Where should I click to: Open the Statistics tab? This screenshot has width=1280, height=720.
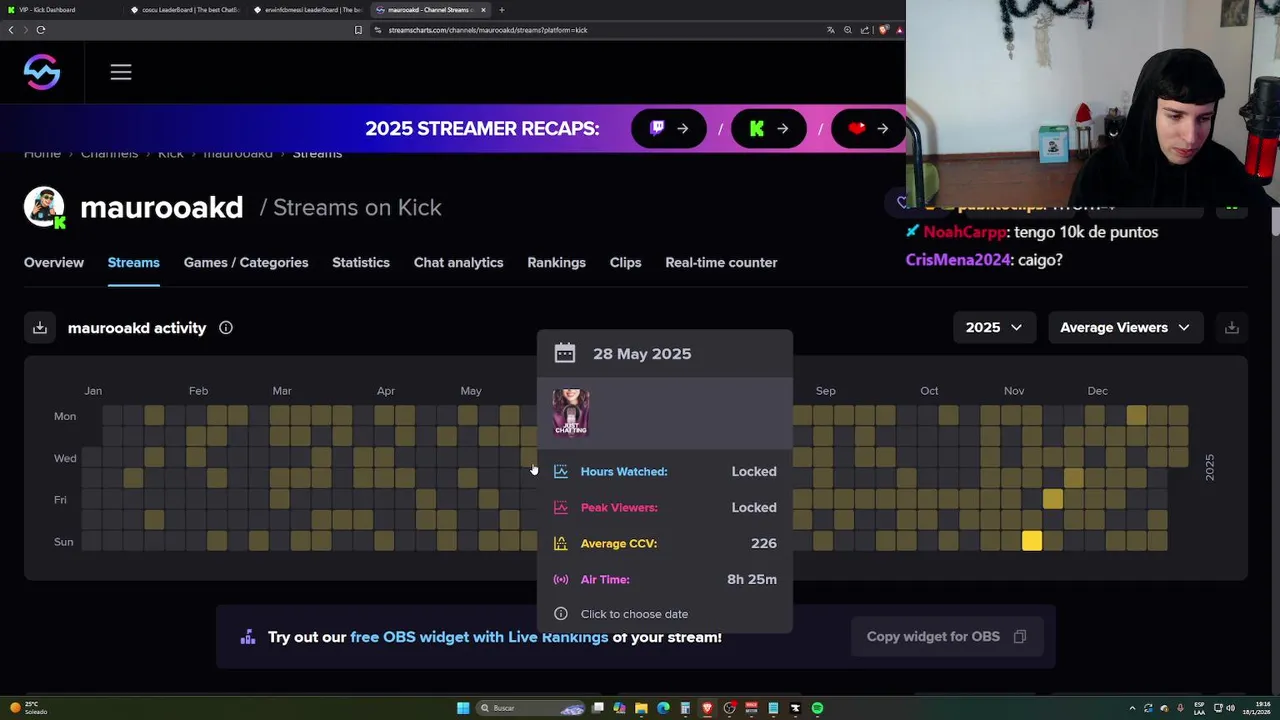point(361,262)
